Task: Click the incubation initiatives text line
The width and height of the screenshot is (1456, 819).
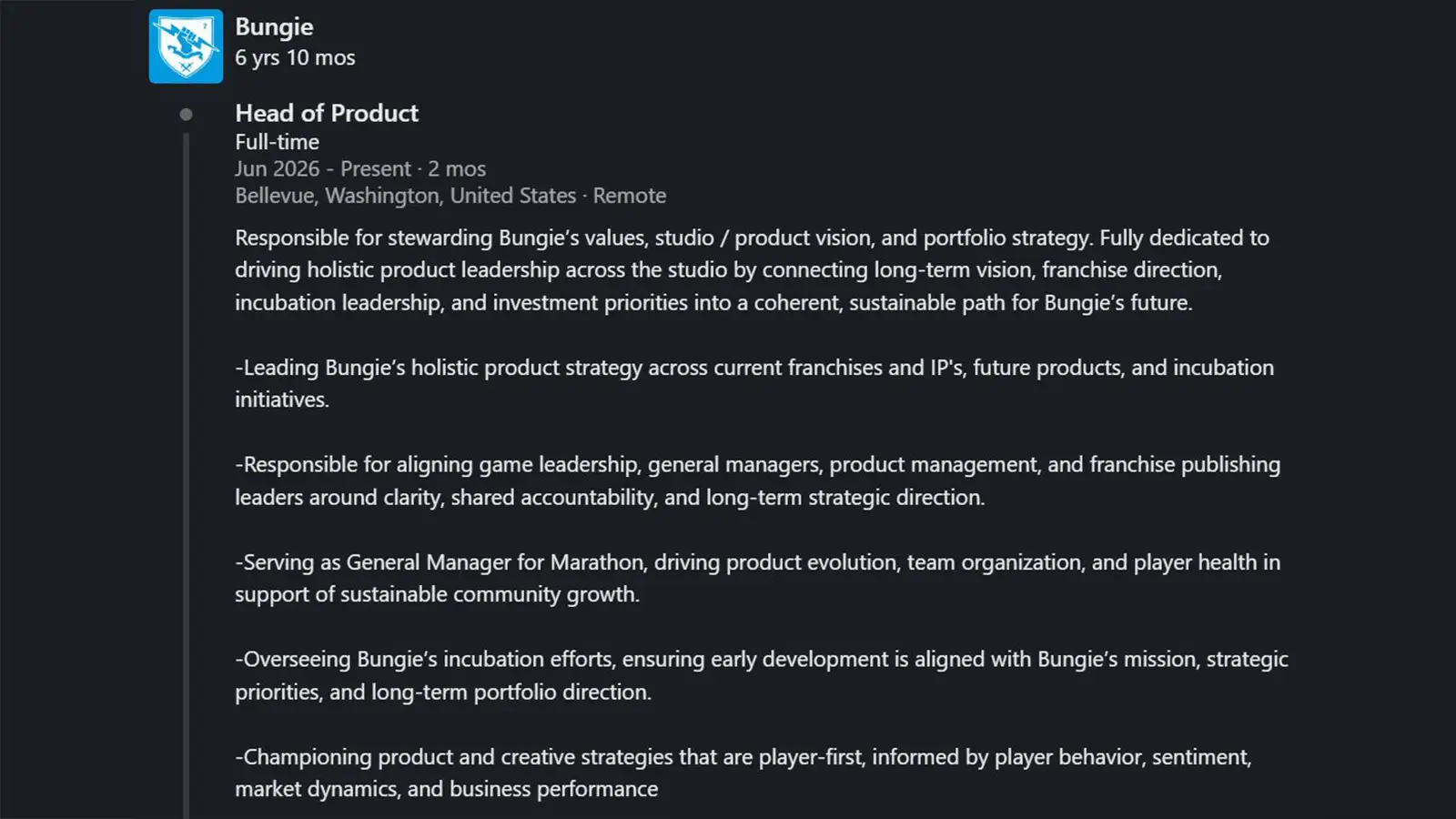Action: tap(282, 399)
